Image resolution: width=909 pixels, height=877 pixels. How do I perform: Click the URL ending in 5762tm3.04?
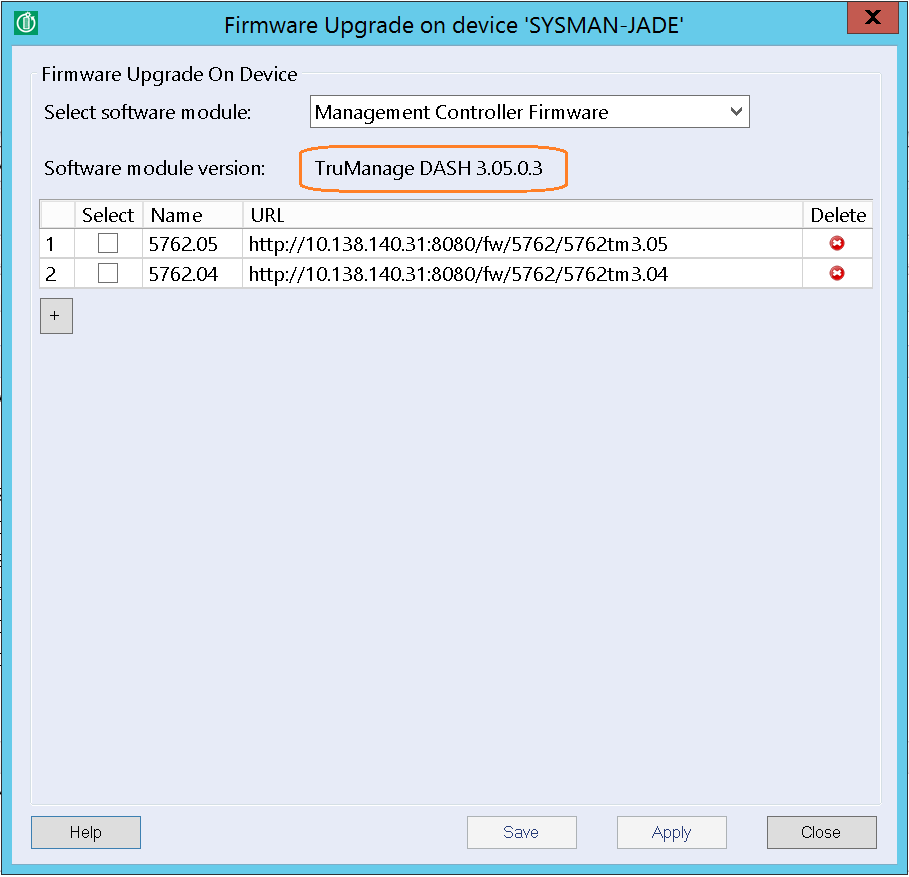point(458,274)
